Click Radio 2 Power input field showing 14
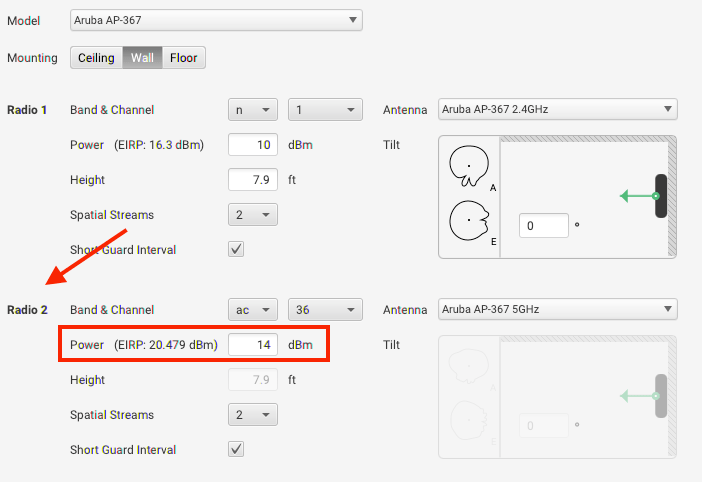The image size is (702, 482). coord(253,345)
